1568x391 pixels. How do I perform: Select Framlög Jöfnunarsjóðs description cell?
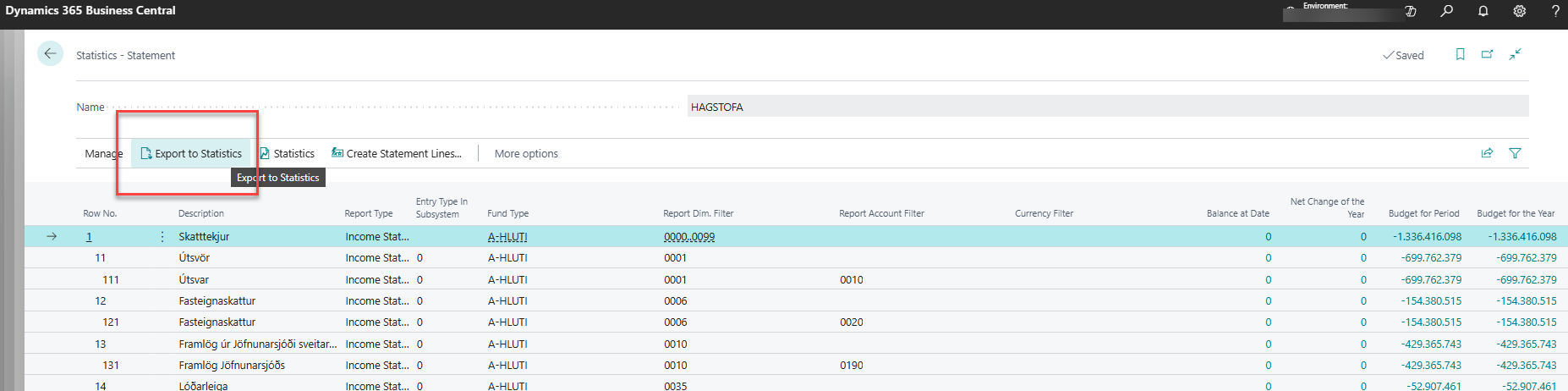point(232,366)
